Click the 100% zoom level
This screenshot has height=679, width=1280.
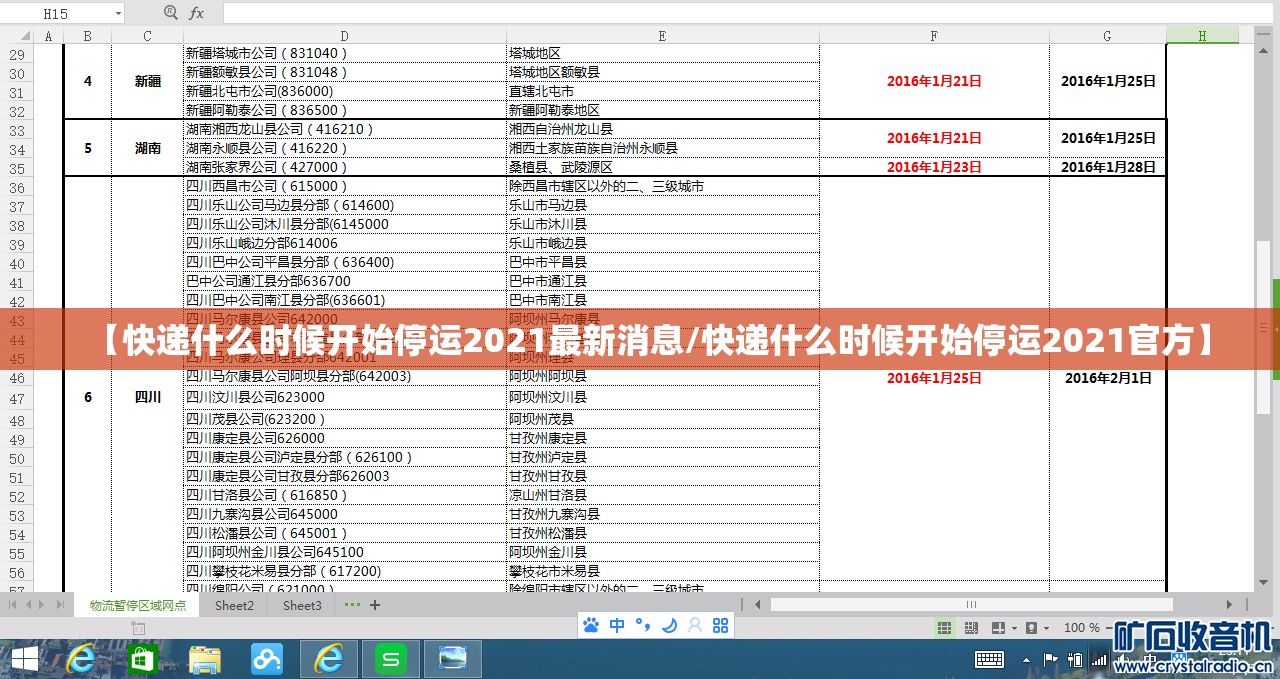tap(1081, 628)
